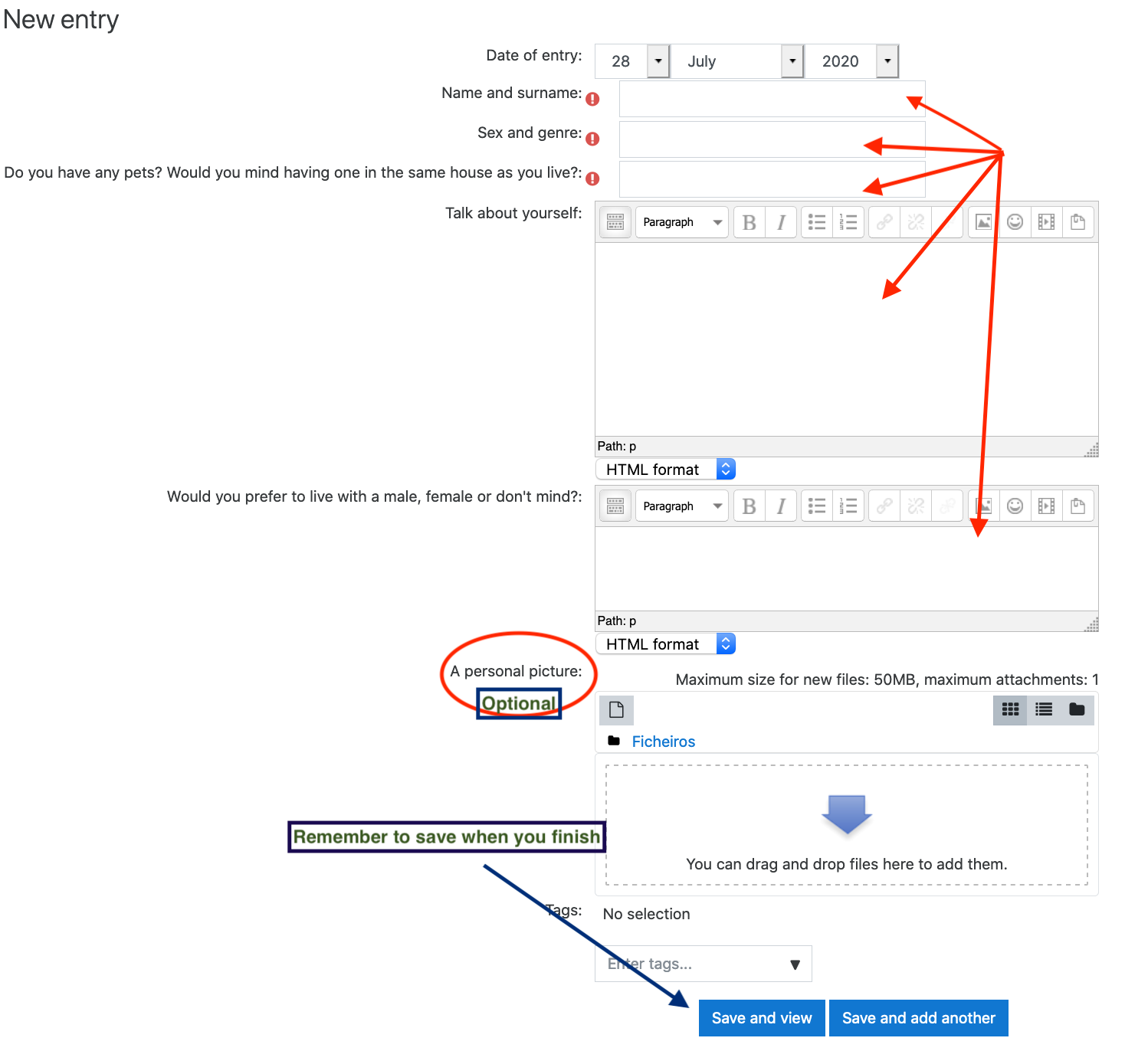Open the emoticon picker in 'Talk about yourself' editor
The height and width of the screenshot is (1051, 1148).
click(x=1015, y=222)
